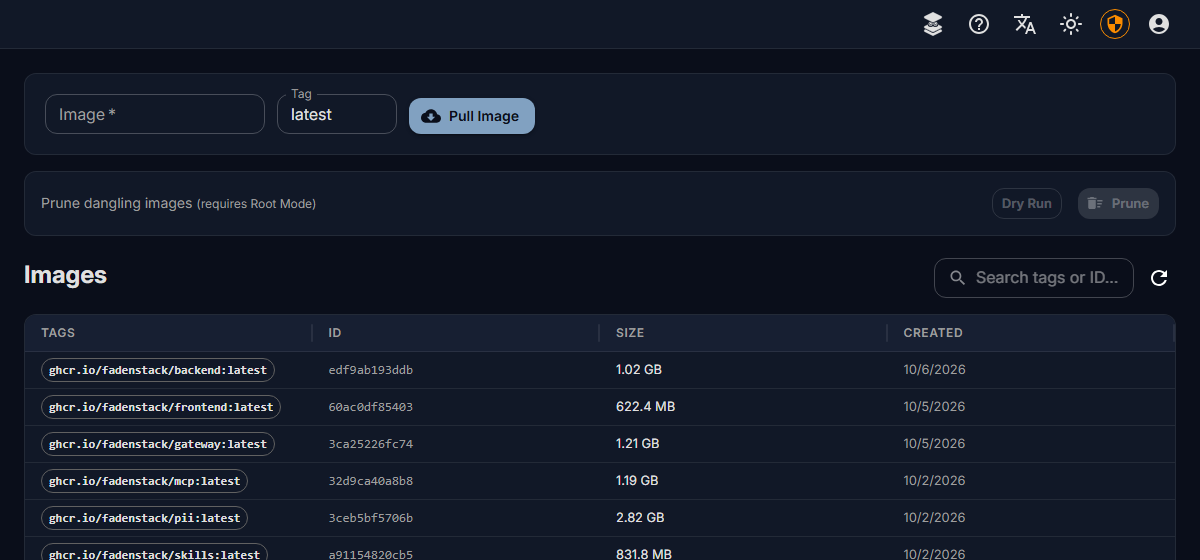Click the Pull Image button
Image resolution: width=1200 pixels, height=560 pixels.
click(472, 116)
